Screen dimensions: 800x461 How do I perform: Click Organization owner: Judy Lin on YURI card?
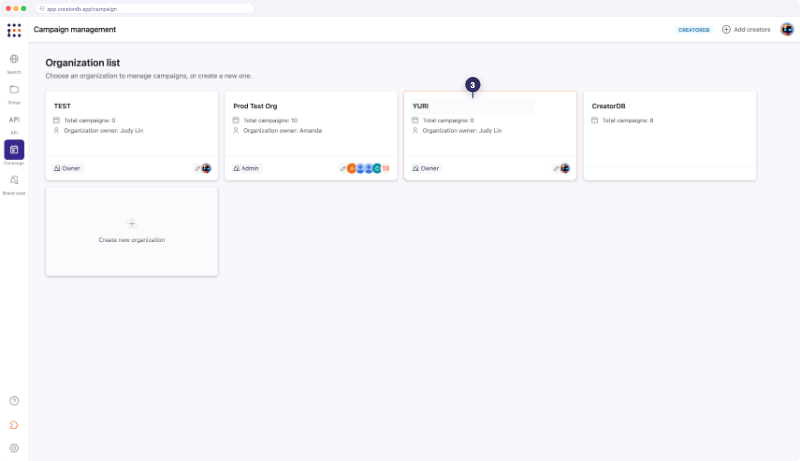(x=462, y=131)
